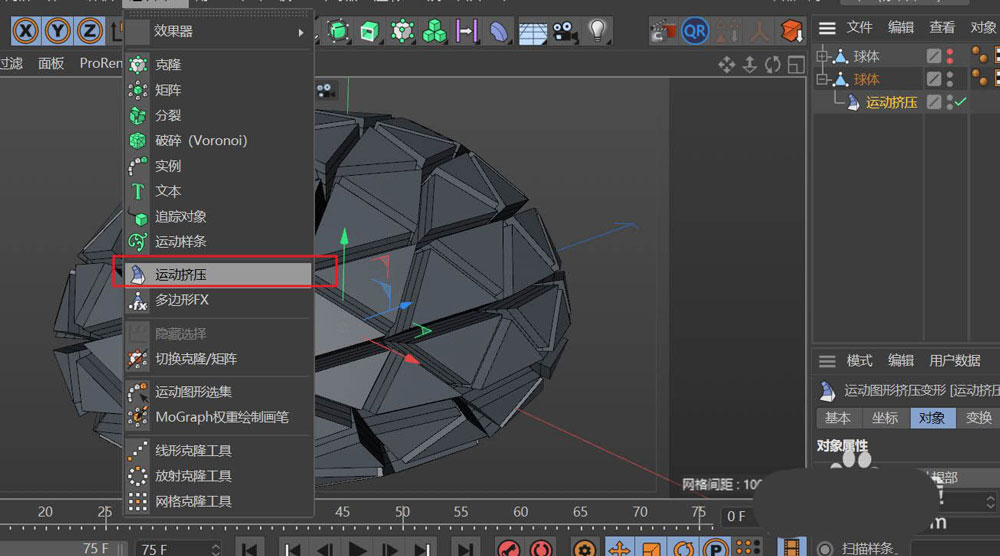Open the User Data attribute menu
This screenshot has height=556, width=1000.
pos(954,360)
